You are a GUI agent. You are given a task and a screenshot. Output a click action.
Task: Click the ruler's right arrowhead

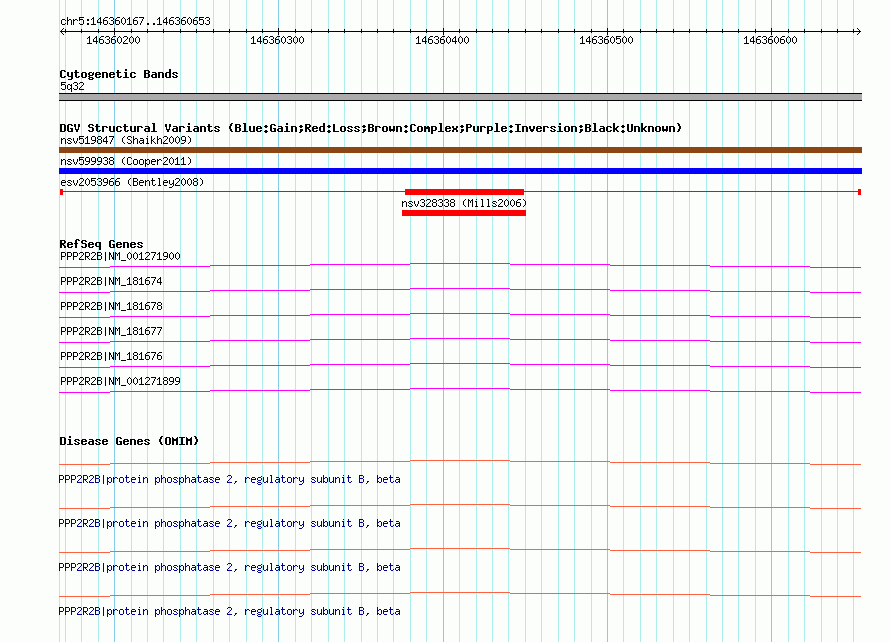(858, 32)
